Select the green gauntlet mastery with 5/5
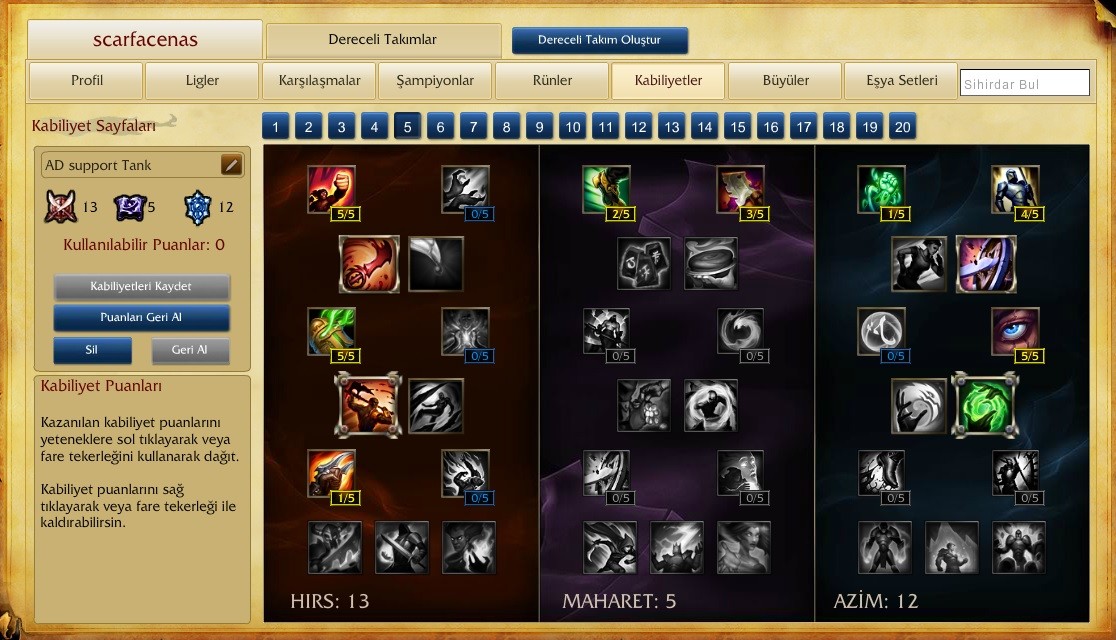The height and width of the screenshot is (640, 1116). (331, 331)
